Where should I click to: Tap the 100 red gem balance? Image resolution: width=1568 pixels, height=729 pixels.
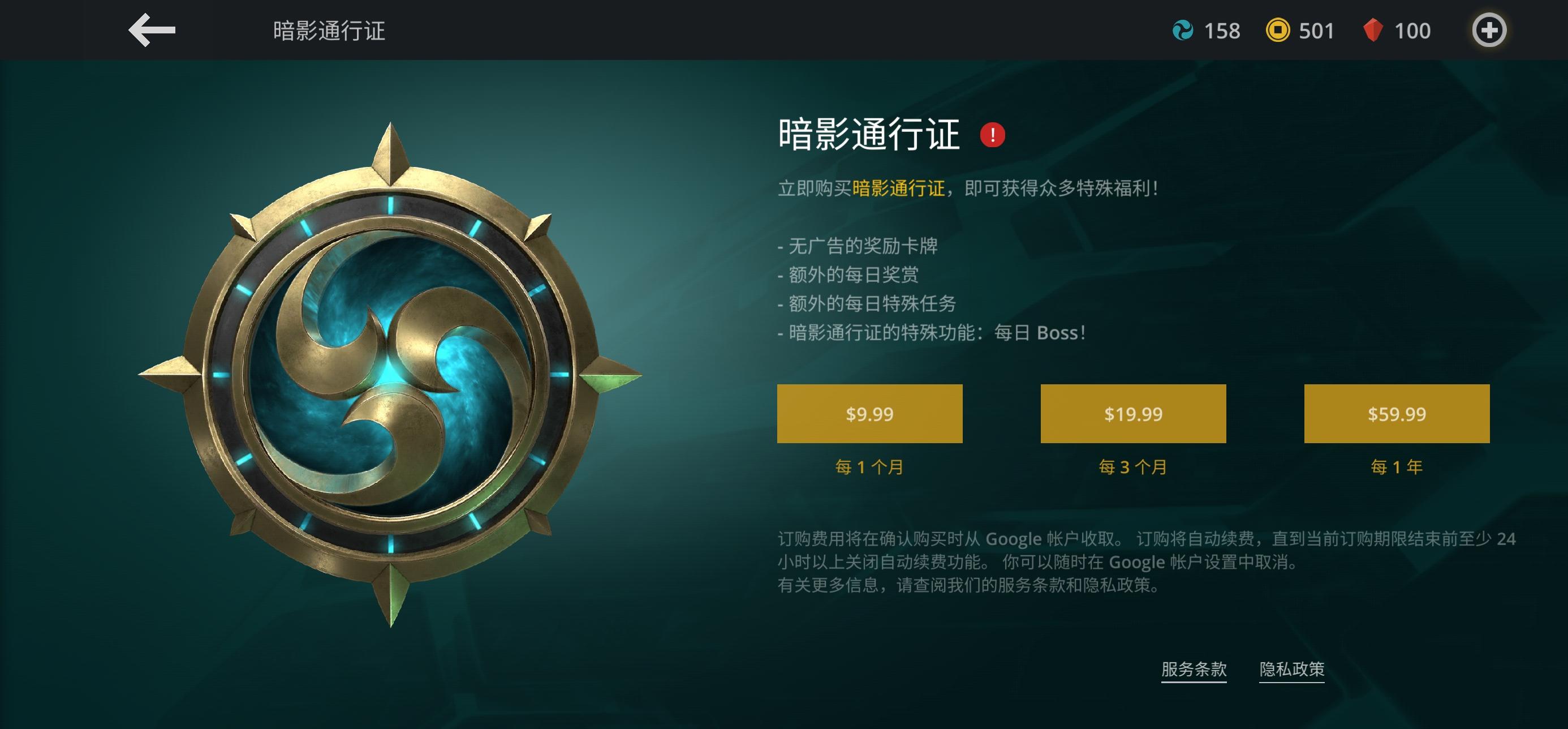click(1412, 31)
